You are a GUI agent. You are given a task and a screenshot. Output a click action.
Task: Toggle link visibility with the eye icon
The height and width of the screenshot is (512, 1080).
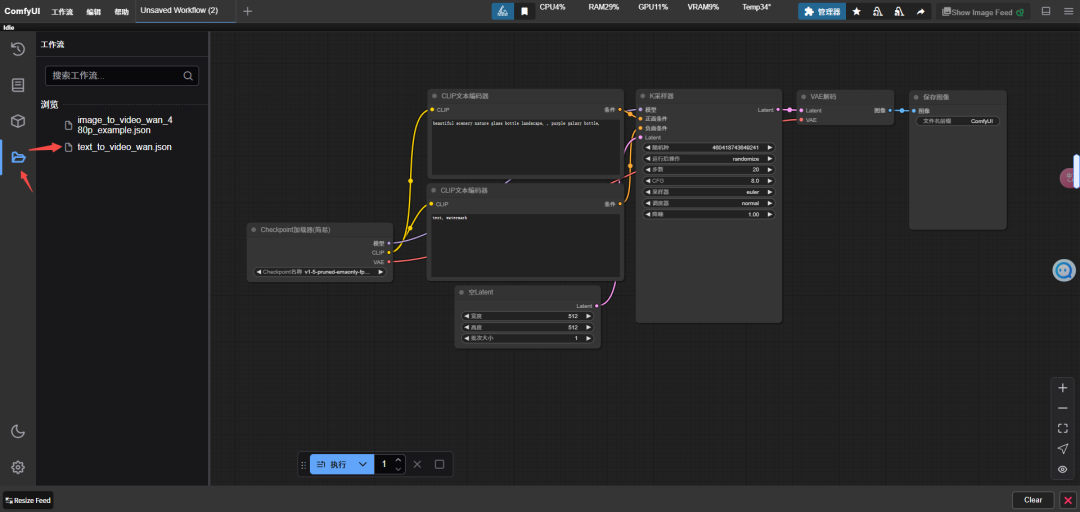[x=1062, y=469]
